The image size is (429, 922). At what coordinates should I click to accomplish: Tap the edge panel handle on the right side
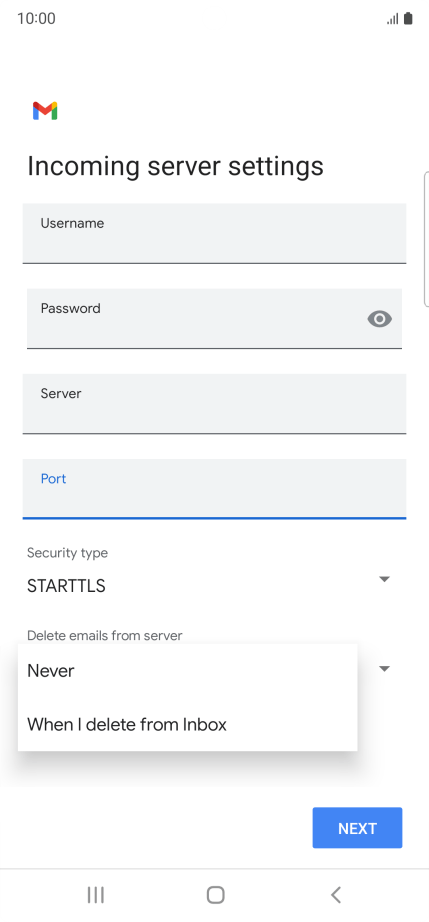tap(426, 239)
